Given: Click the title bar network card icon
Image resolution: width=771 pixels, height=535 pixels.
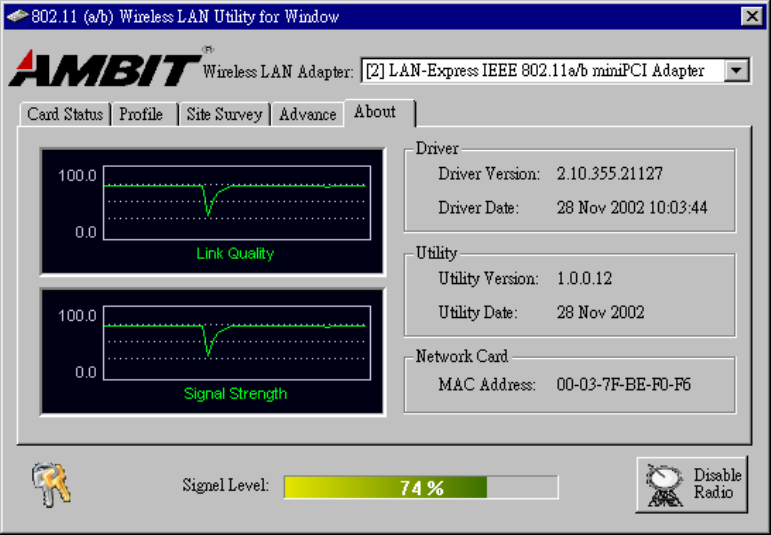Looking at the screenshot, I should tap(17, 17).
